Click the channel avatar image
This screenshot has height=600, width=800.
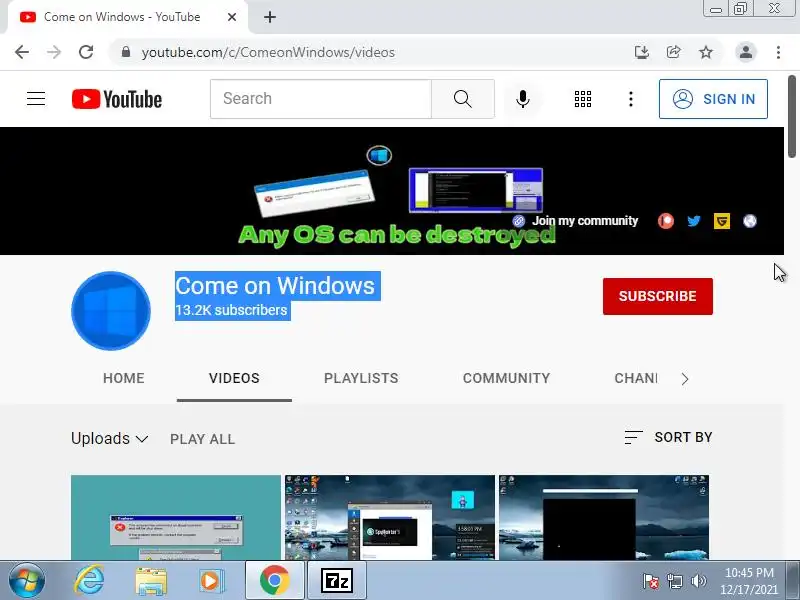point(111,311)
